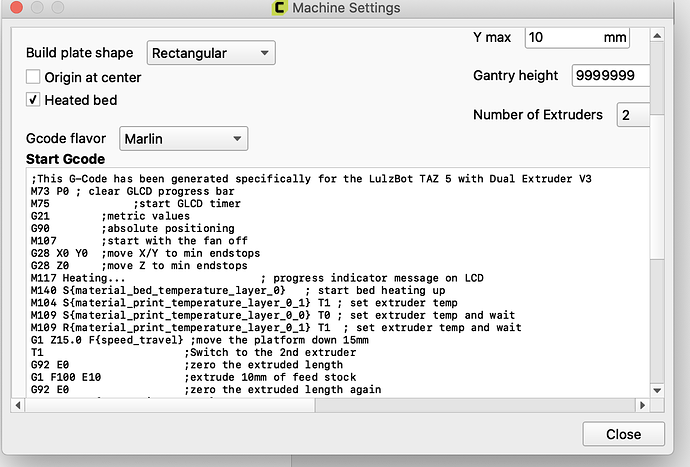Click the dialog's vertical scroll up arrow
The width and height of the screenshot is (690, 467).
point(657,36)
